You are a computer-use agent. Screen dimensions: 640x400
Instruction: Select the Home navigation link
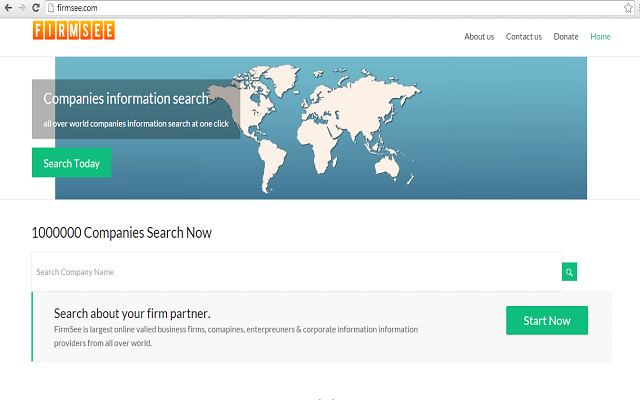(x=600, y=37)
